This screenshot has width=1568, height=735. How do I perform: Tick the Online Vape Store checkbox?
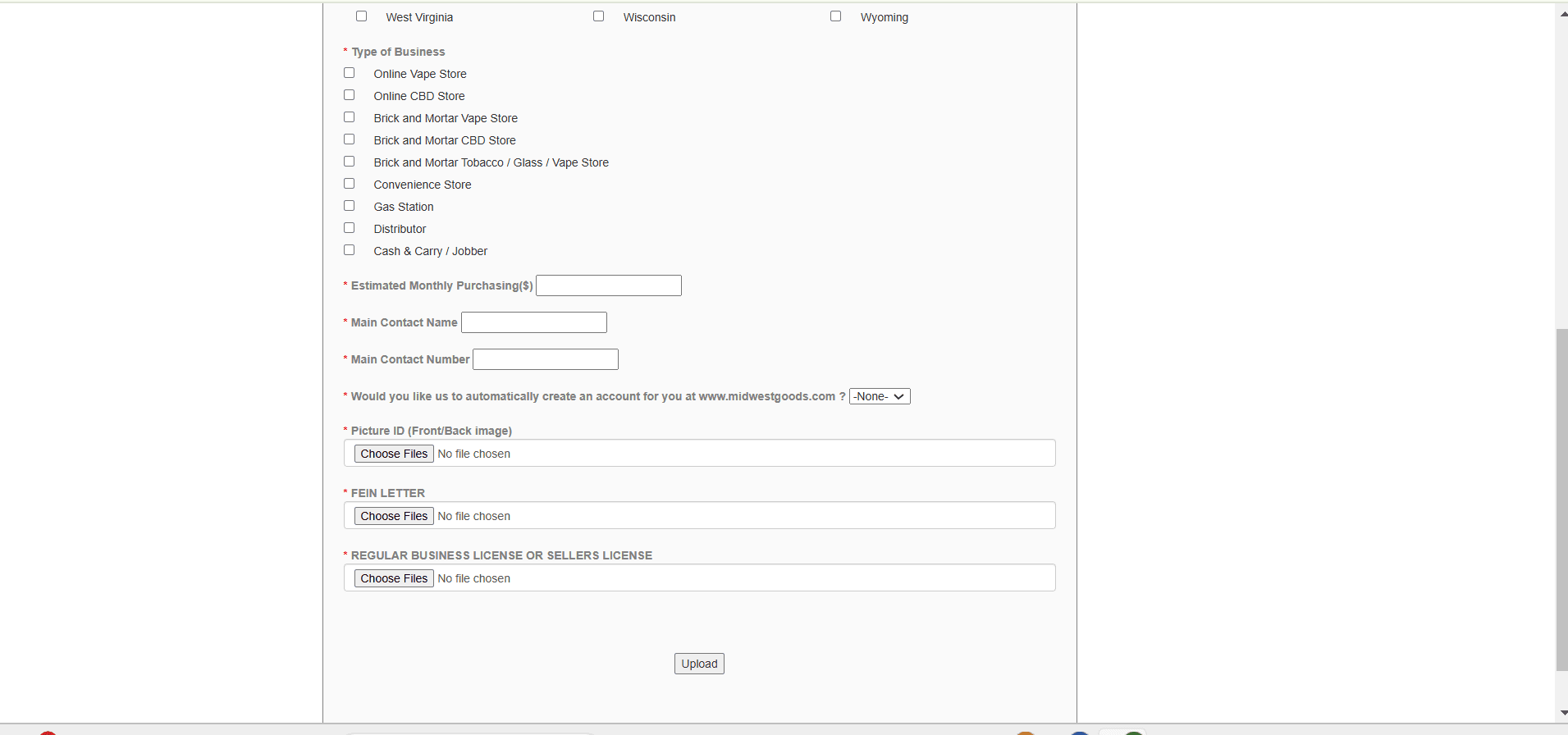pos(349,73)
